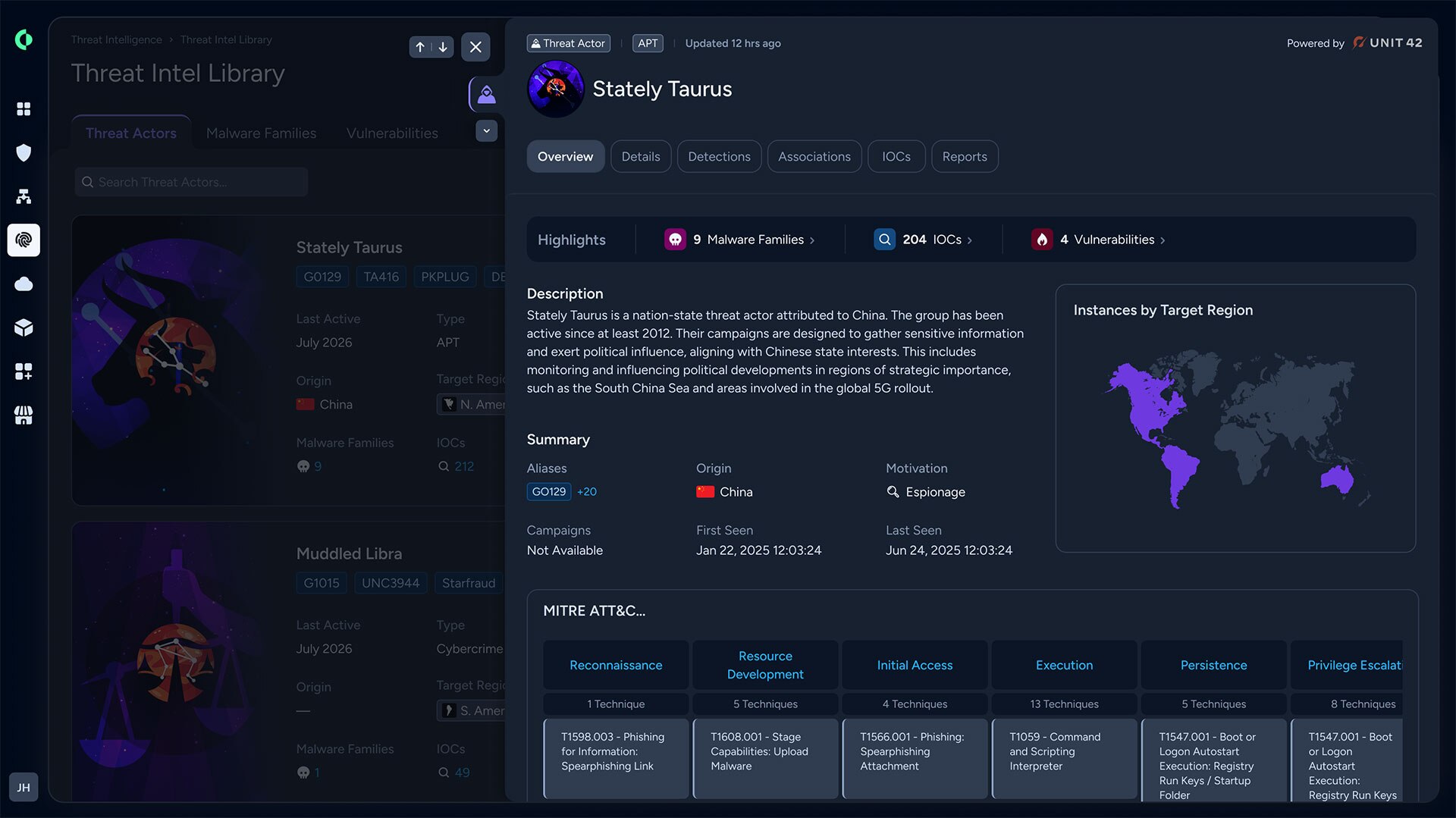Click the Unit 42 logo
Screen dimensions: 1456x818
click(x=1388, y=42)
